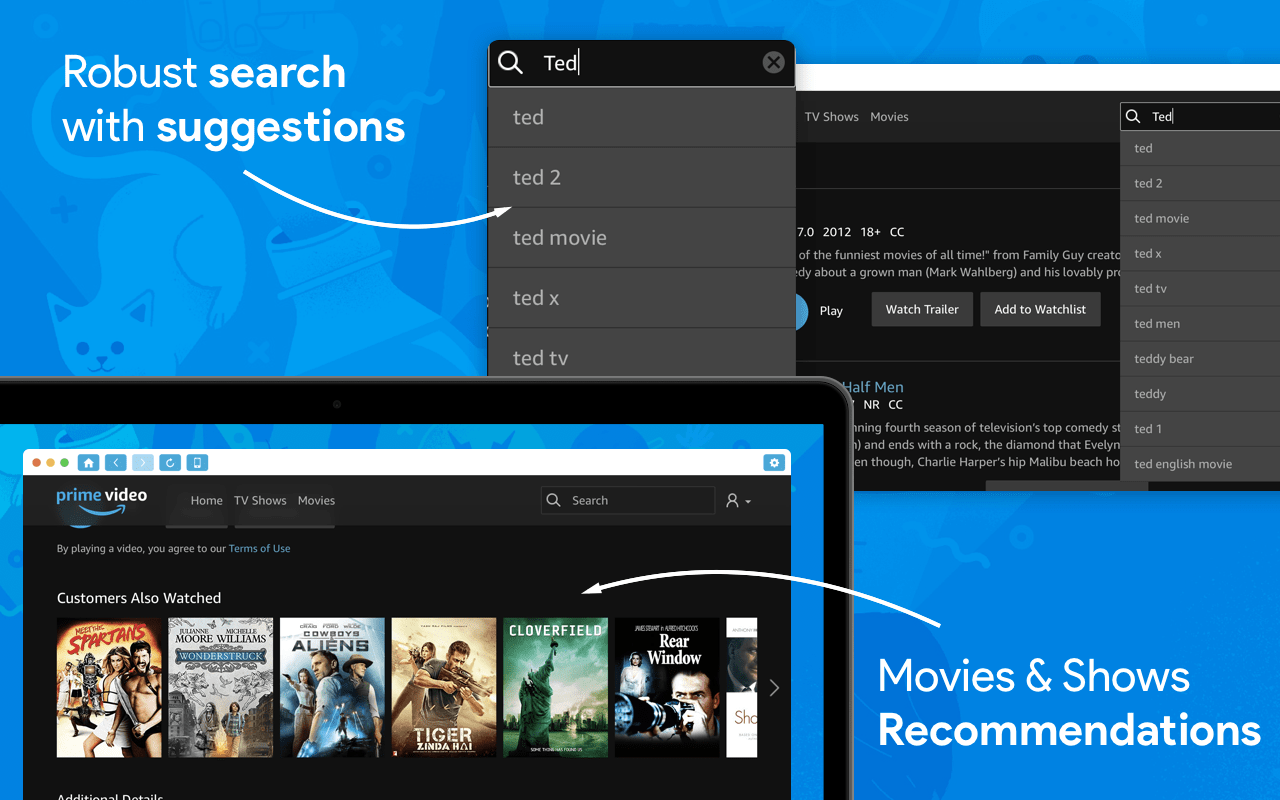The image size is (1280, 800).
Task: Choose large suggestion "ted 2"
Action: 641,177
